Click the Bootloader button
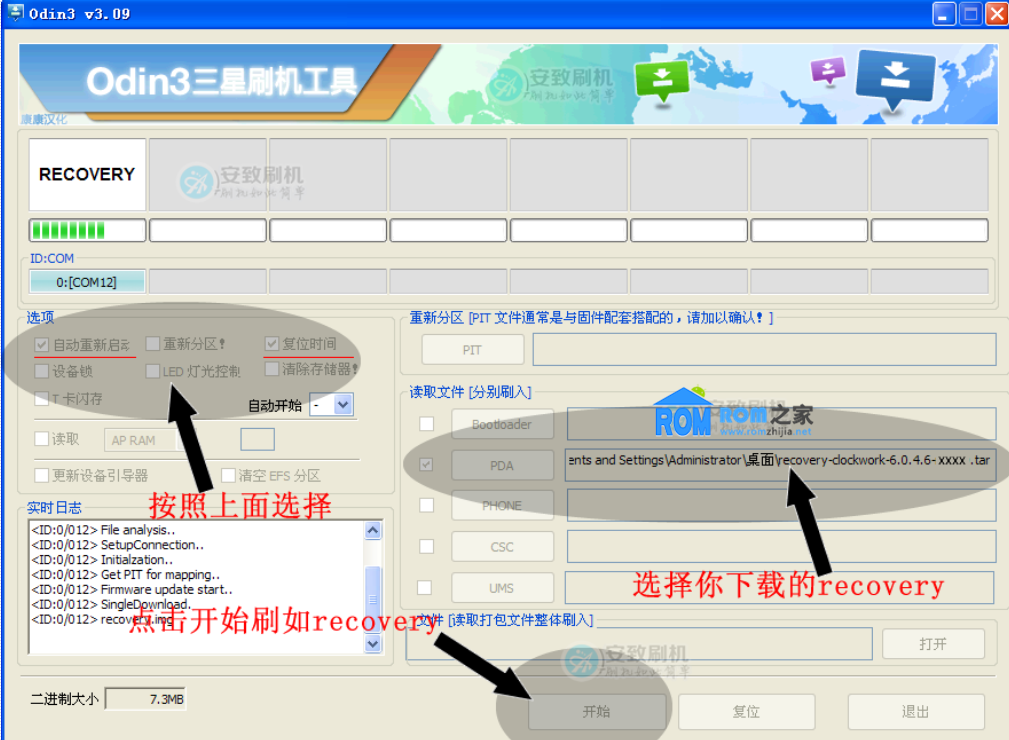The height and width of the screenshot is (740, 1009). [502, 424]
